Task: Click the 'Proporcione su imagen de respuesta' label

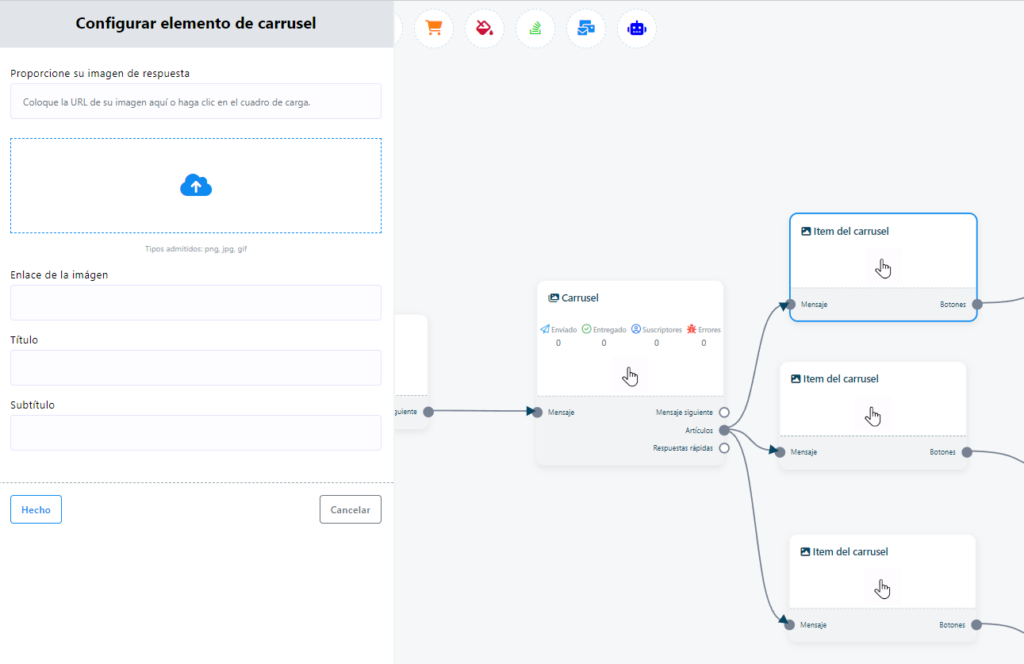Action: click(x=100, y=73)
